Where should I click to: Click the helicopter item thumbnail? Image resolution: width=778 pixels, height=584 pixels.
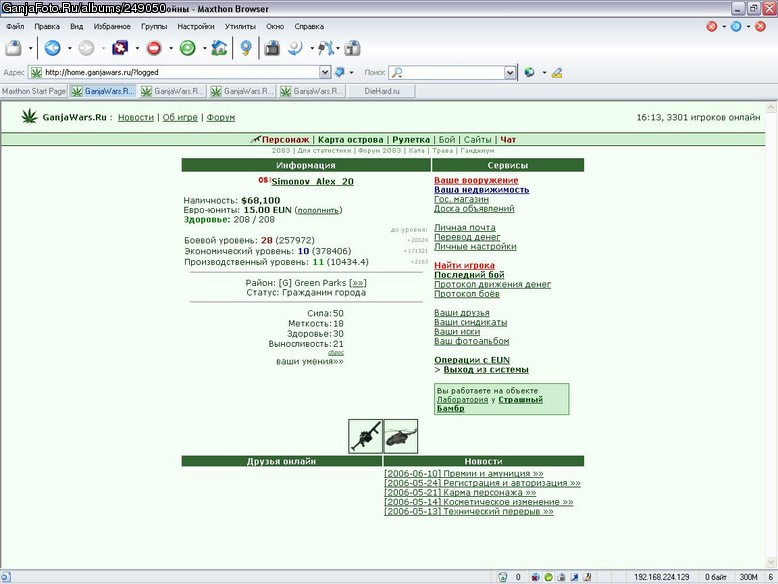click(401, 436)
